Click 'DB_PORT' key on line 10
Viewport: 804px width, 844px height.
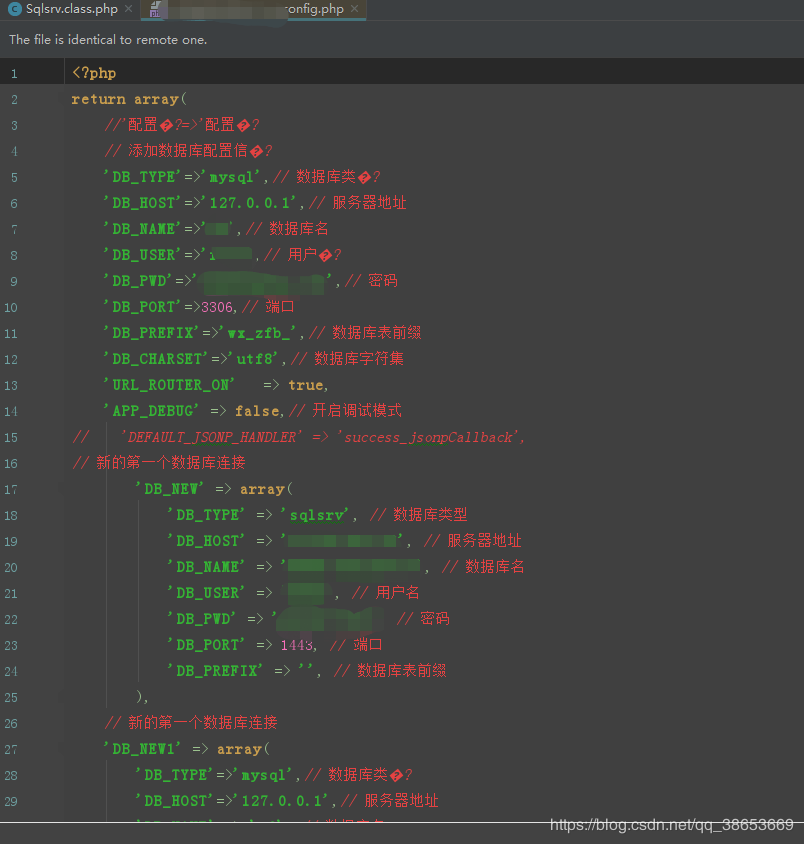tap(142, 307)
